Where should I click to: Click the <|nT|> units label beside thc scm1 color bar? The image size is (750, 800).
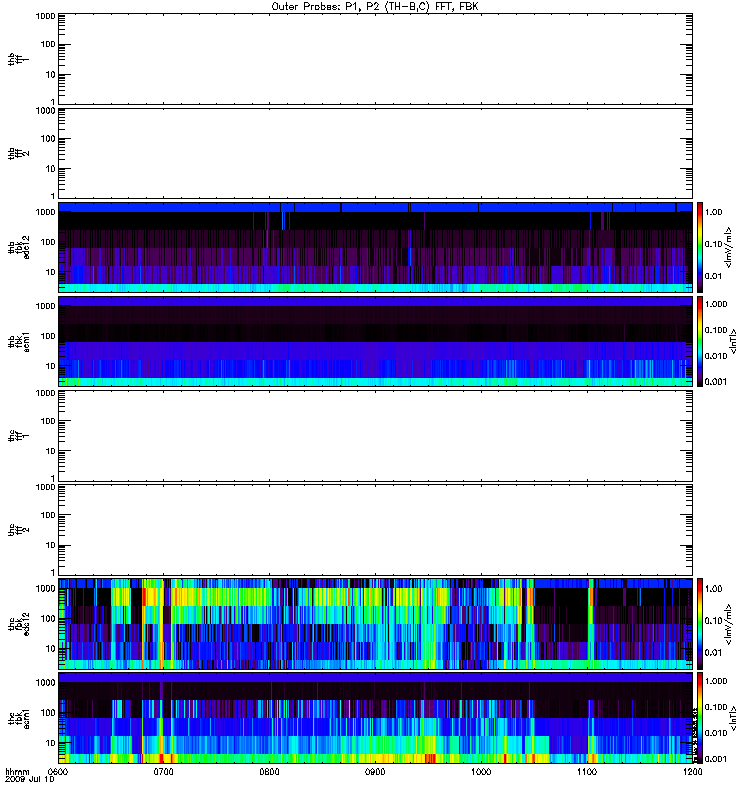733,718
